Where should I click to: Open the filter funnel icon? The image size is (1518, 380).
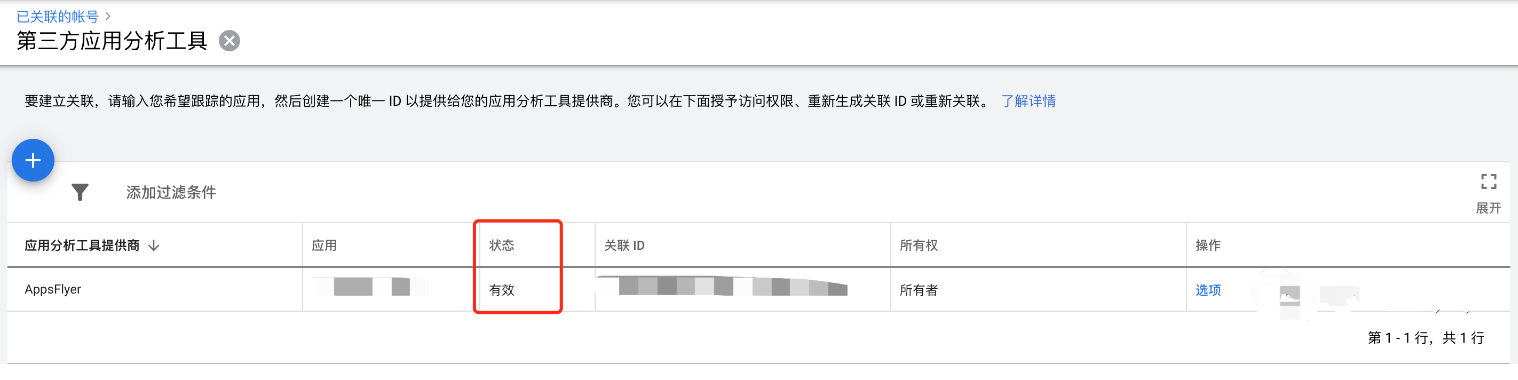pyautogui.click(x=81, y=193)
